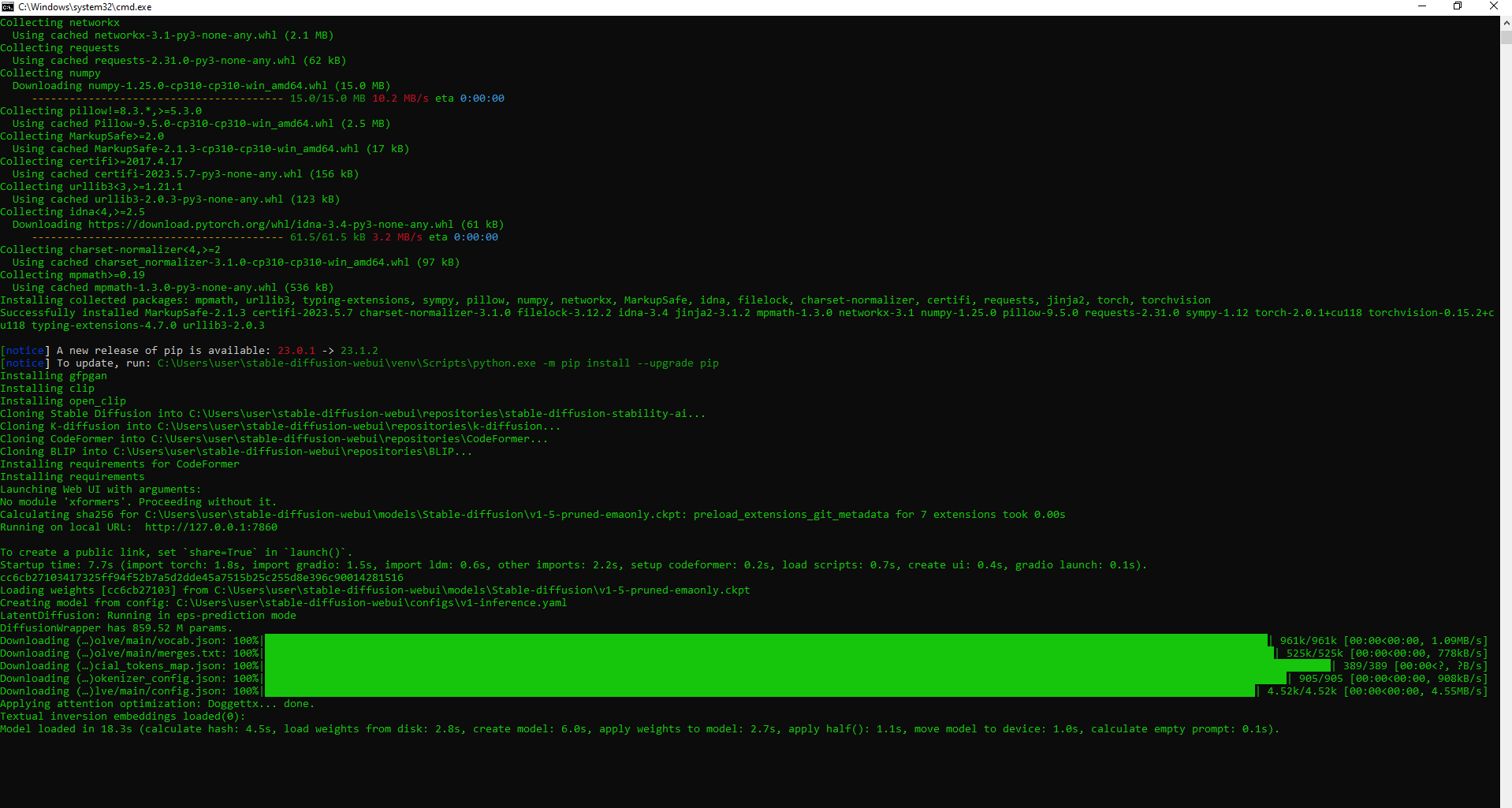Viewport: 1512px width, 808px height.
Task: Click the vocab.json download progress bar
Action: click(766, 641)
